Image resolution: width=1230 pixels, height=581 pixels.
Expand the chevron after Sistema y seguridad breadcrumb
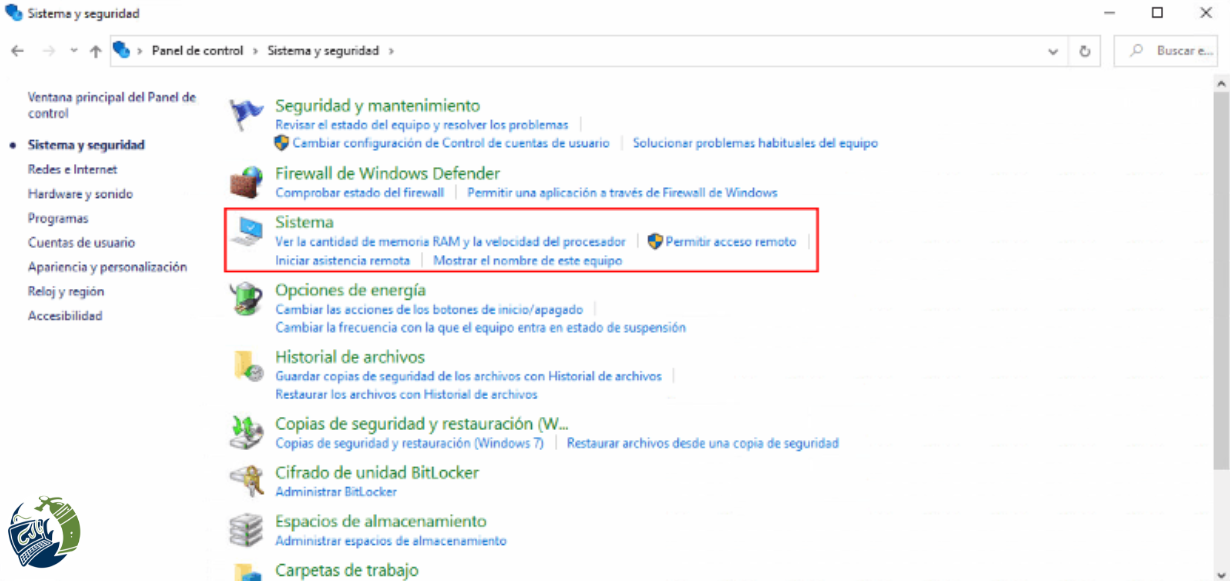point(391,50)
